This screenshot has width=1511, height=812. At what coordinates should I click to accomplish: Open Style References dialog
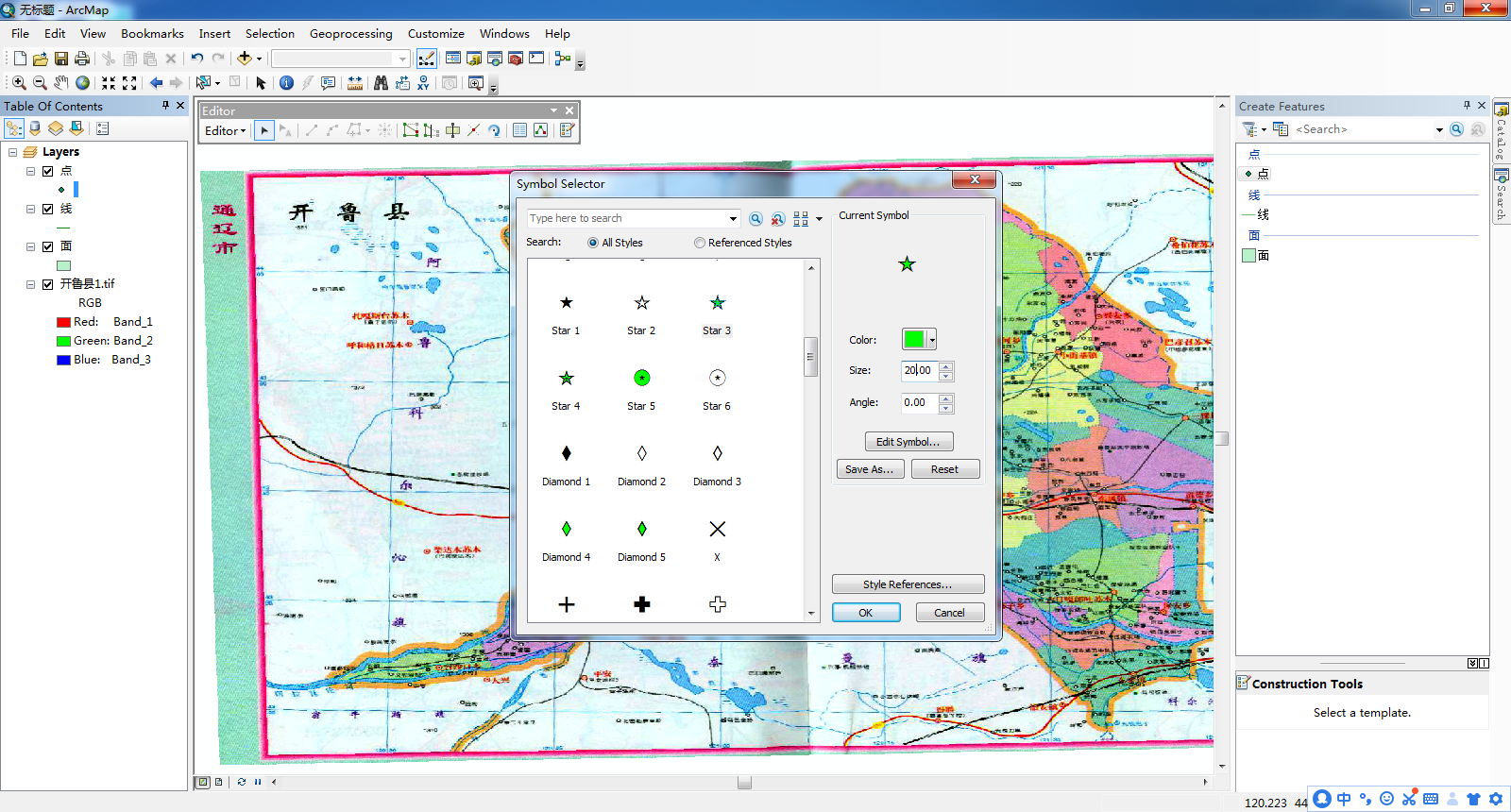pyautogui.click(x=908, y=584)
